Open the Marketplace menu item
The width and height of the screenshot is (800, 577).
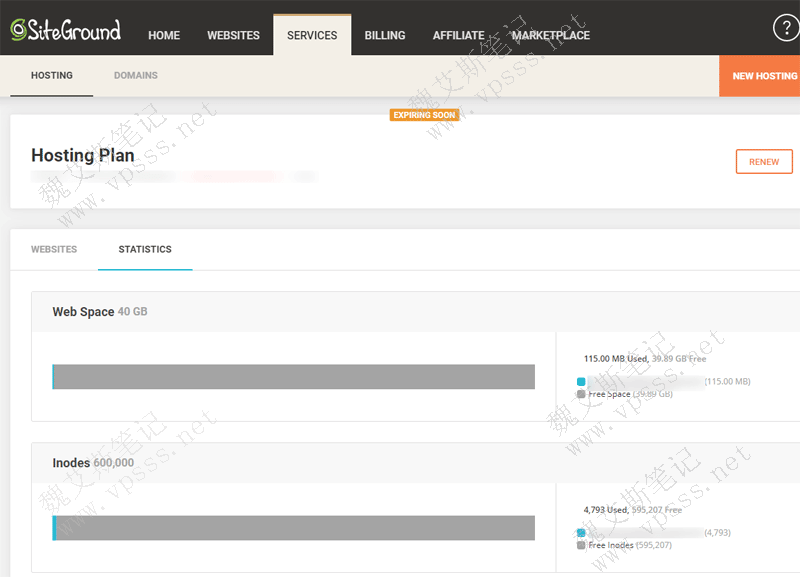click(551, 35)
